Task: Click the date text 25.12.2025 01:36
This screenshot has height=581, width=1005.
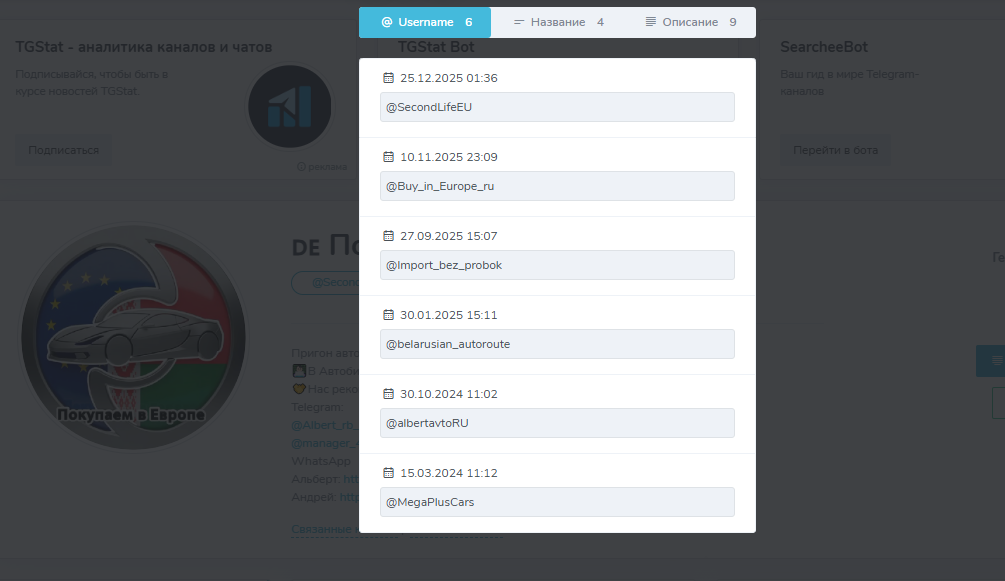Action: 449,78
